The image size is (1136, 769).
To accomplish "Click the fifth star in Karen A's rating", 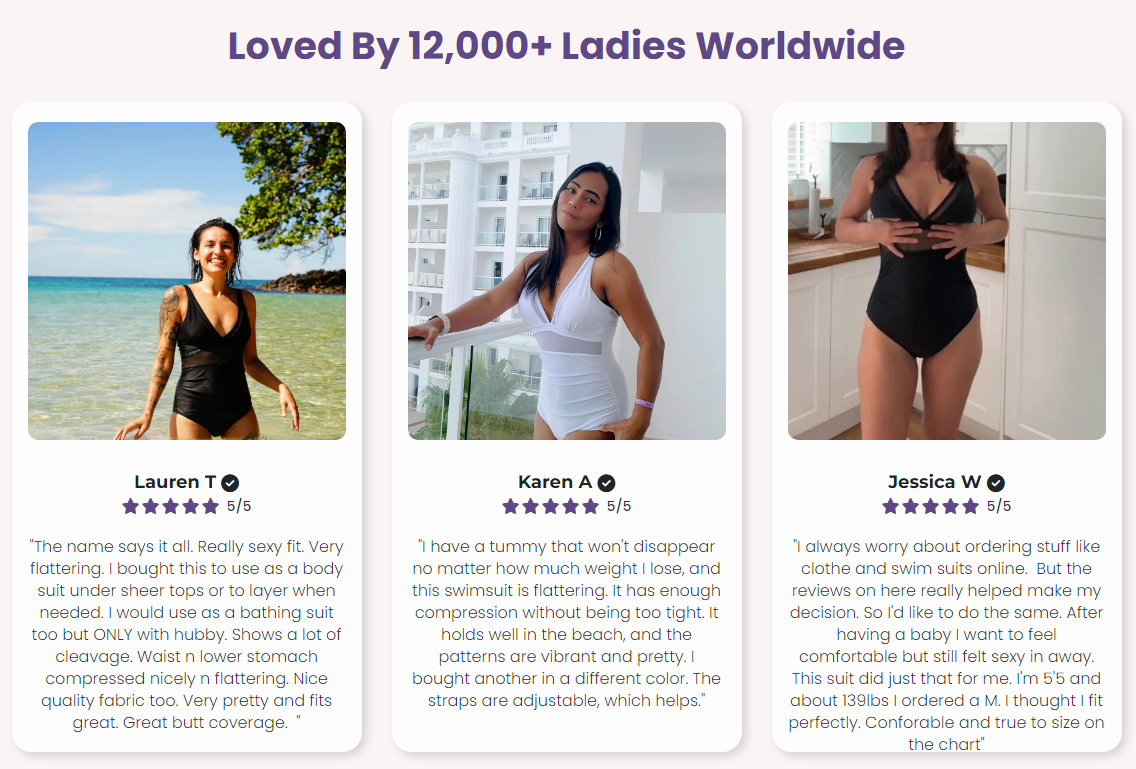I will coord(590,506).
